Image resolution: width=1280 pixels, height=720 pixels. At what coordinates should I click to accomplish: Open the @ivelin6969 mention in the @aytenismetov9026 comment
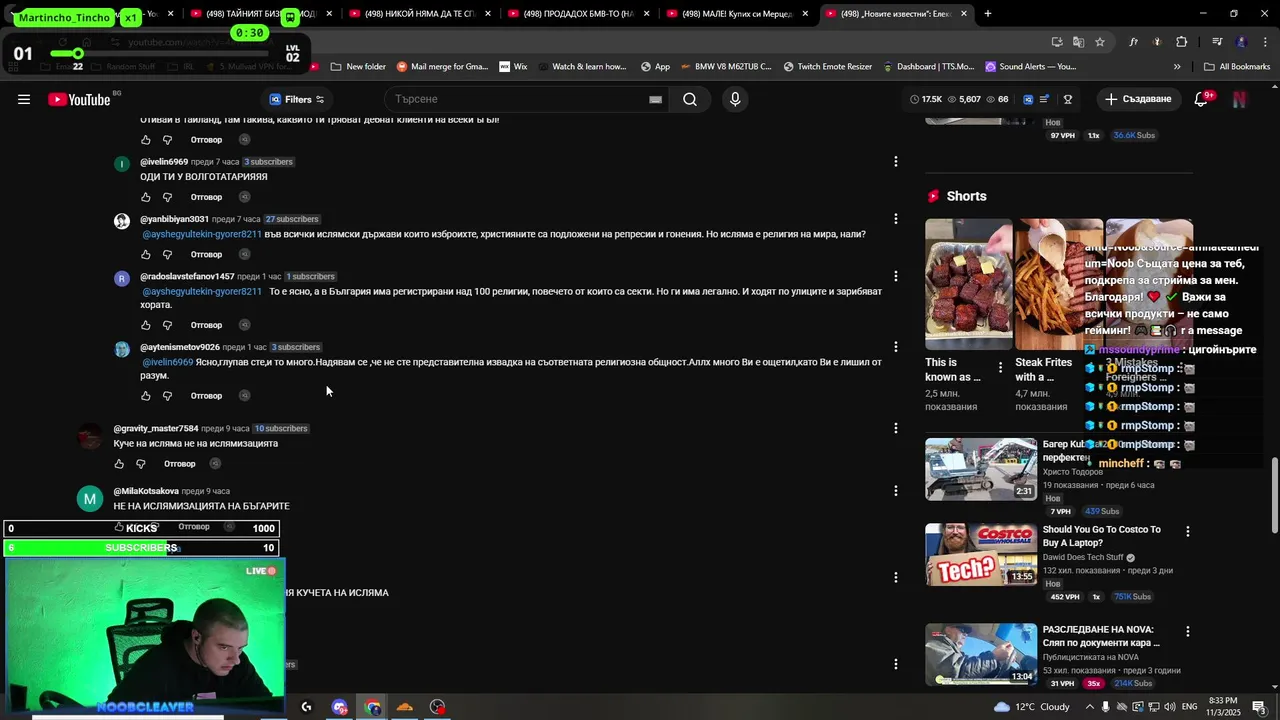pyautogui.click(x=167, y=362)
